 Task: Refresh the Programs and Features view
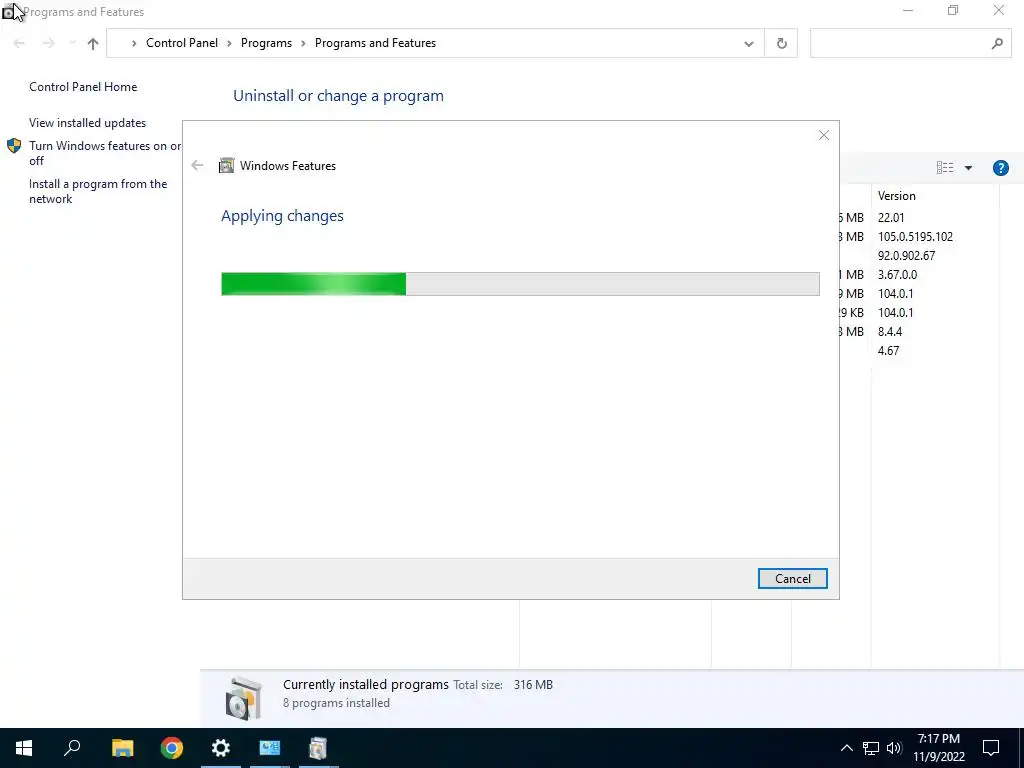pos(781,44)
